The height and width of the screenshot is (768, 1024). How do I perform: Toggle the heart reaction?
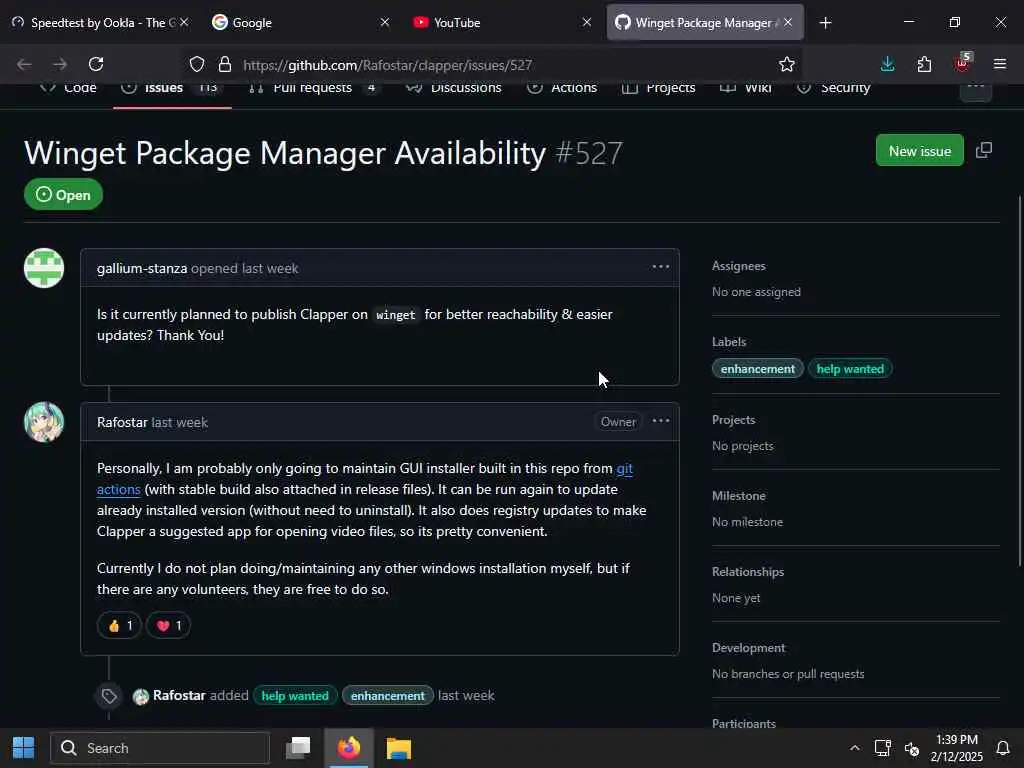168,626
